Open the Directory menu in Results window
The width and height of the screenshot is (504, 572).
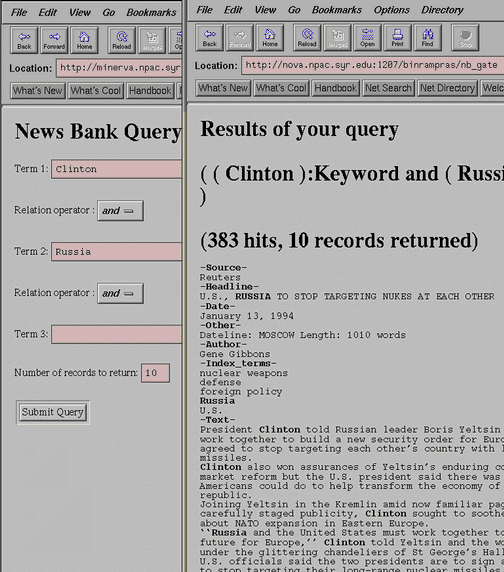(x=442, y=10)
